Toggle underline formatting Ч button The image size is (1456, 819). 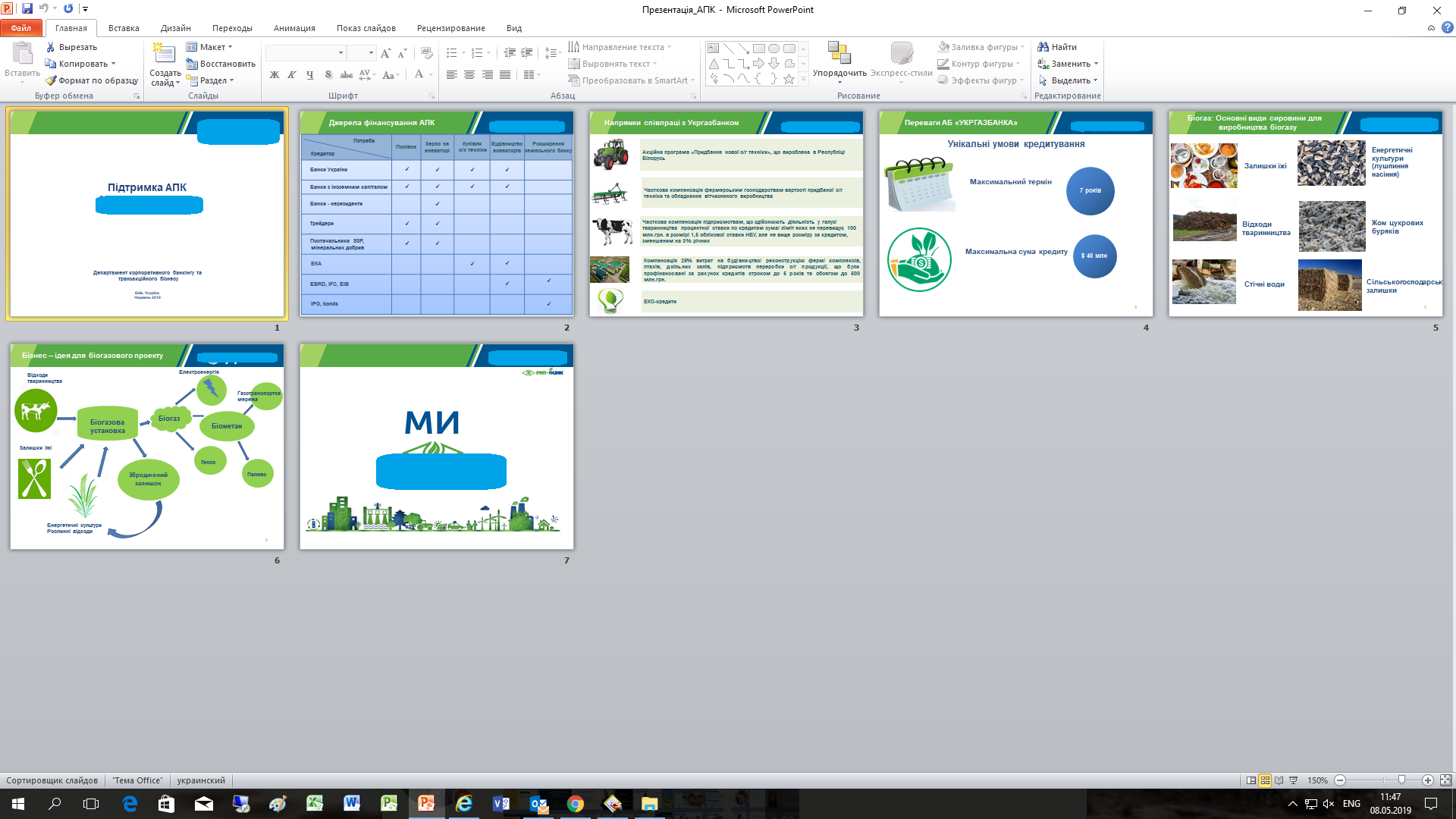pyautogui.click(x=310, y=75)
